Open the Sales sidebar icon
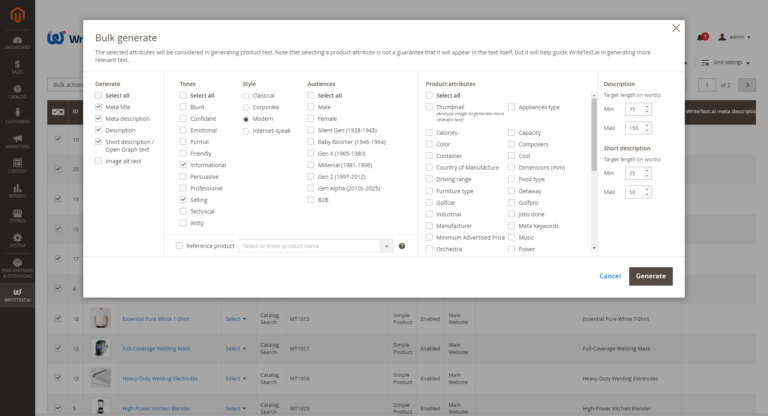This screenshot has width=768, height=416. [18, 67]
